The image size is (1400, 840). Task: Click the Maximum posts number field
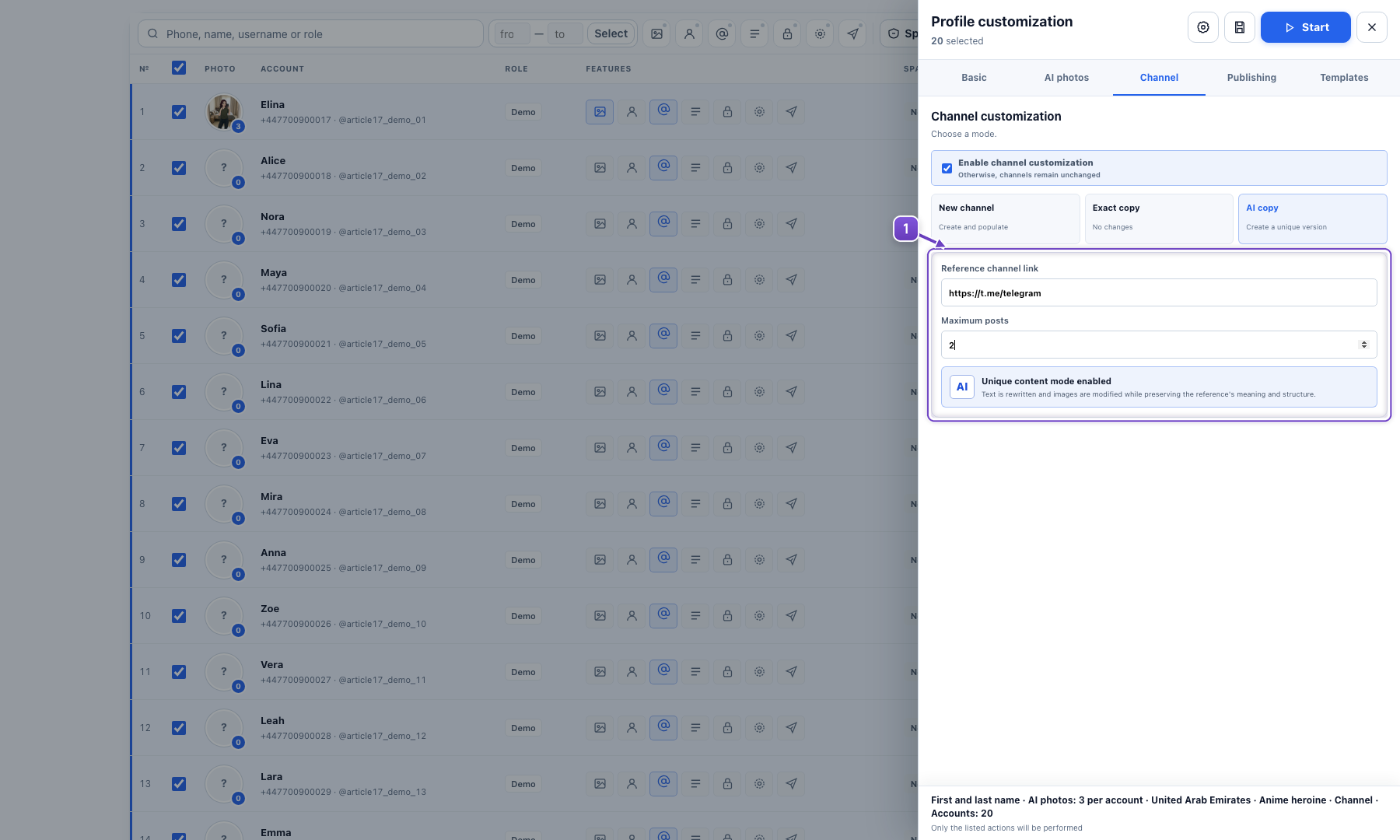pos(1159,345)
